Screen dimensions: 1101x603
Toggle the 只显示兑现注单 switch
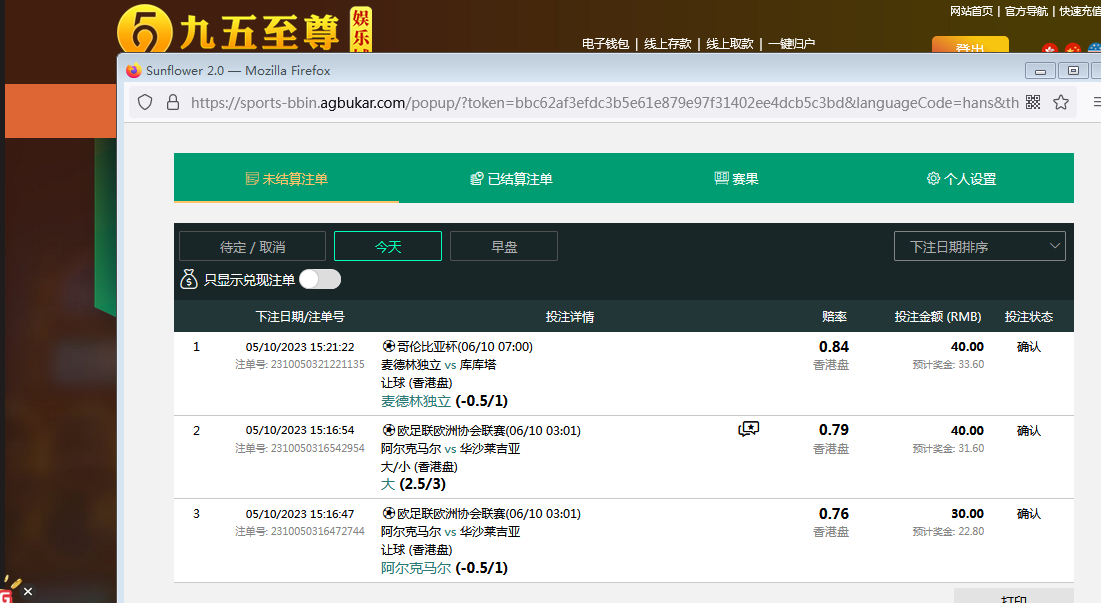[x=320, y=279]
